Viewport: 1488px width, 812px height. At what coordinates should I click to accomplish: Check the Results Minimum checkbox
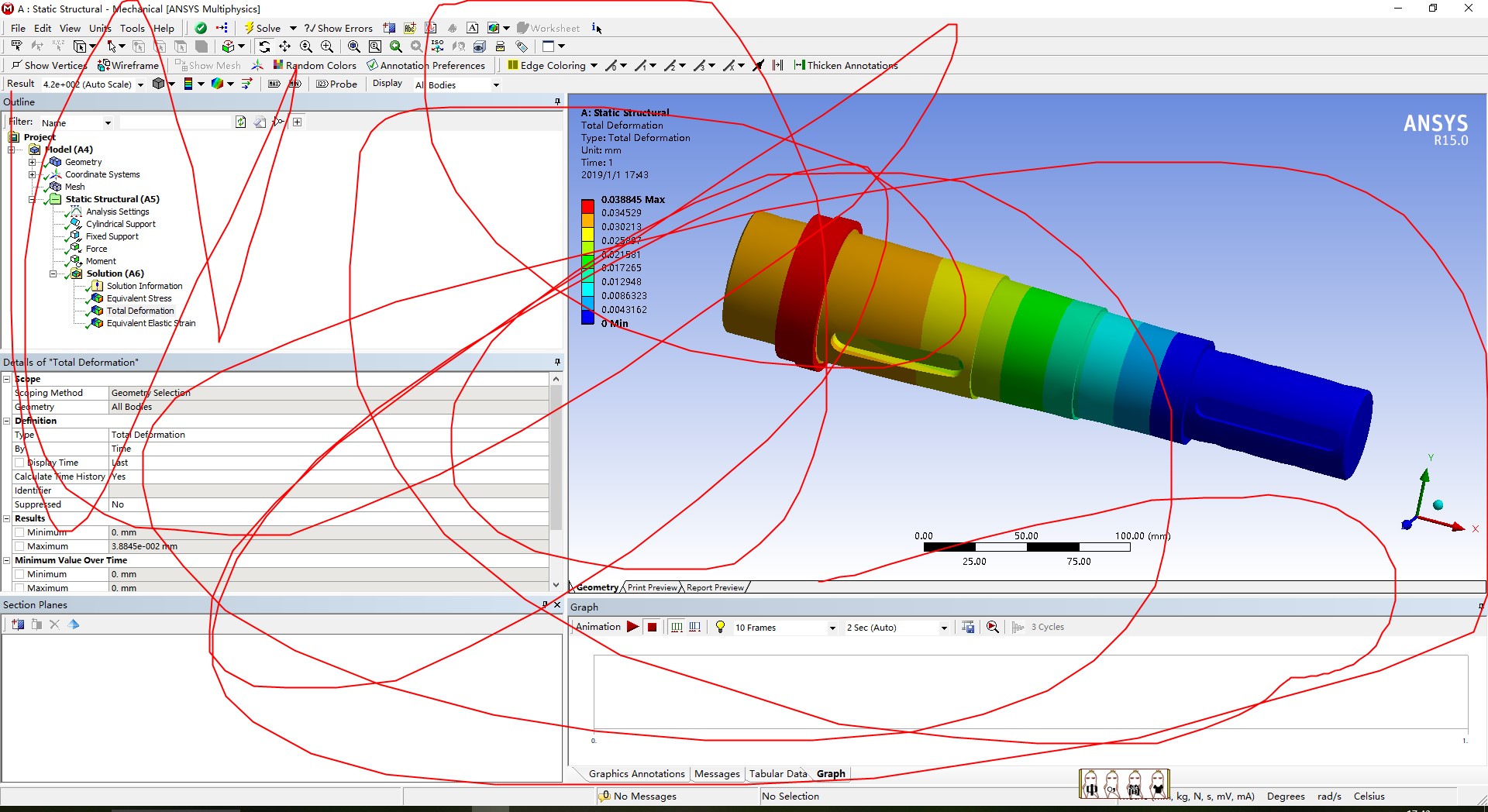point(20,532)
